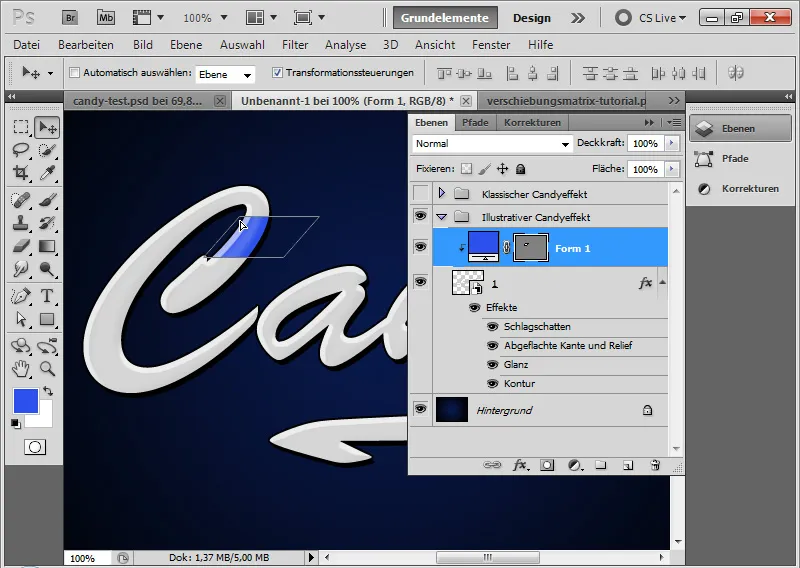Select the Brush tool
The height and width of the screenshot is (568, 800).
(47, 200)
